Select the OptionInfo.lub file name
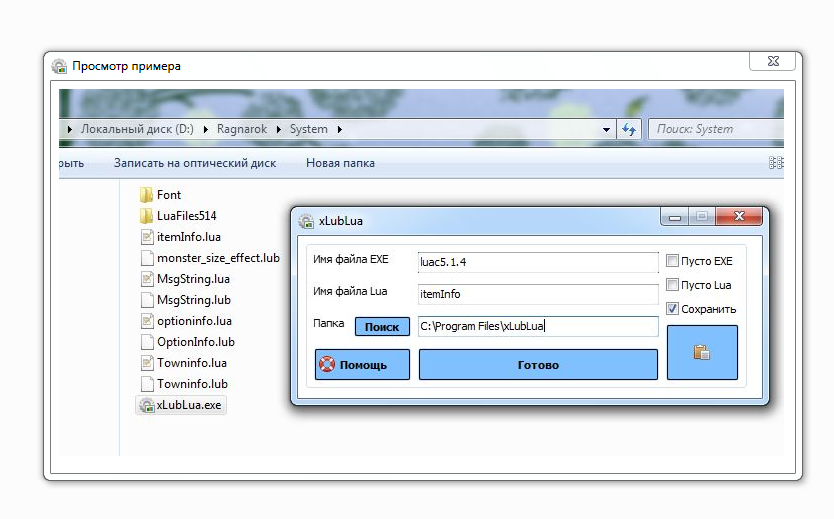Screen dimensions: 834x519 [x=196, y=342]
